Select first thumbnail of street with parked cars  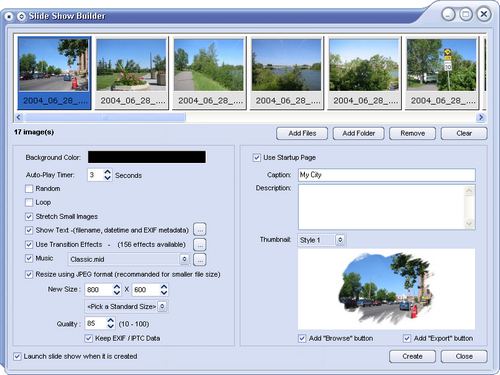pyautogui.click(x=54, y=73)
